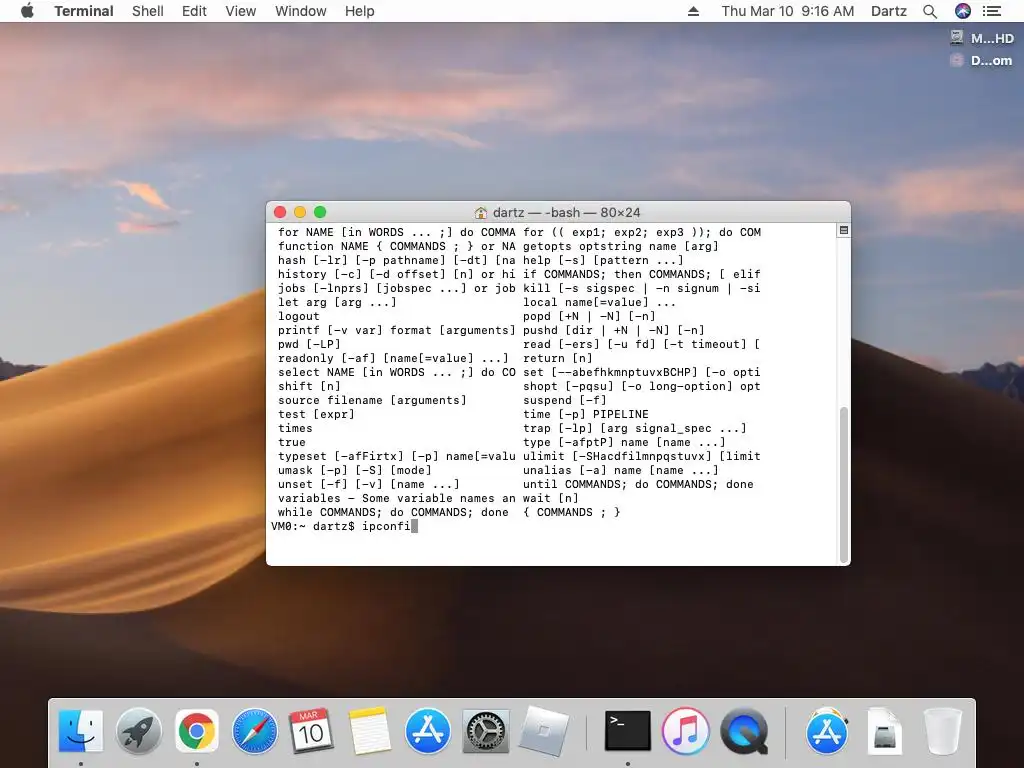Open App Store icon right of Dock divider
This screenshot has height=768, width=1024.
coord(827,731)
